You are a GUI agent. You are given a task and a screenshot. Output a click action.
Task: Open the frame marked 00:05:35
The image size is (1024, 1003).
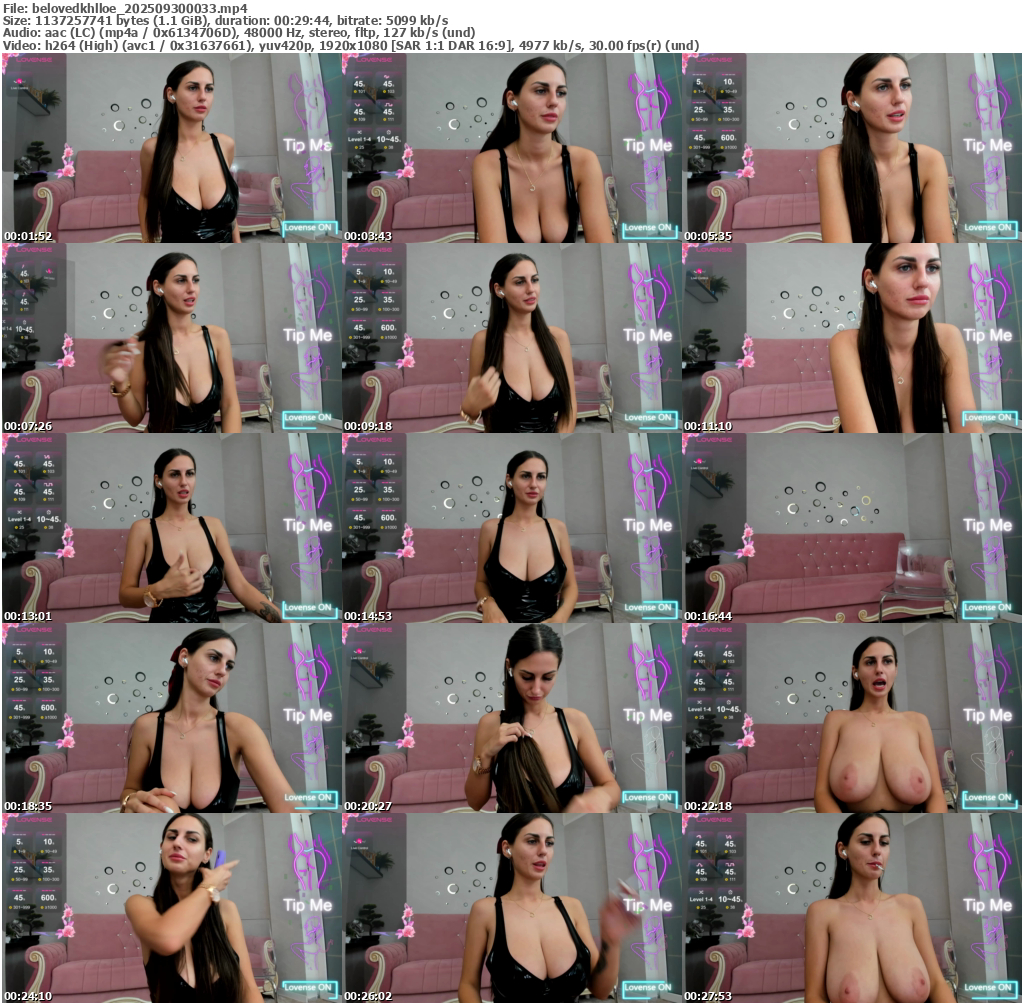(852, 148)
